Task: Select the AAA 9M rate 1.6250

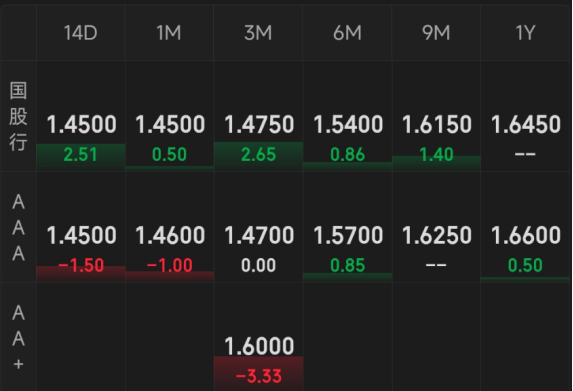Action: (x=436, y=235)
